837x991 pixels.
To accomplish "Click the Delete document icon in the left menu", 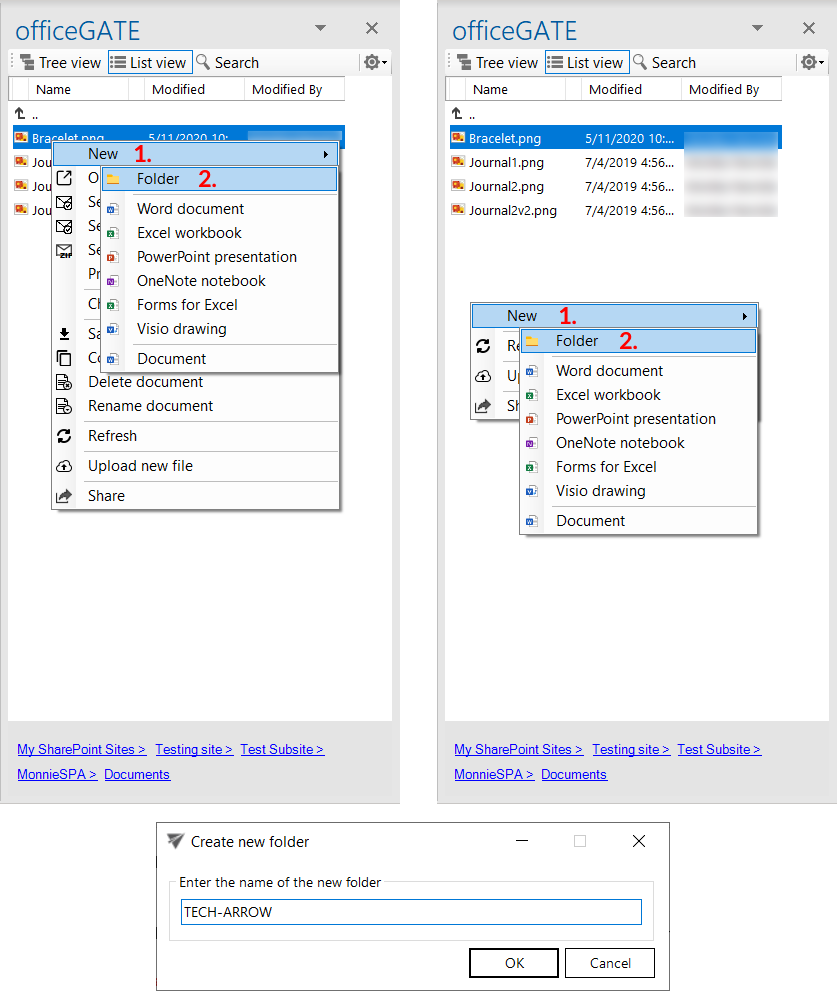I will click(x=64, y=382).
